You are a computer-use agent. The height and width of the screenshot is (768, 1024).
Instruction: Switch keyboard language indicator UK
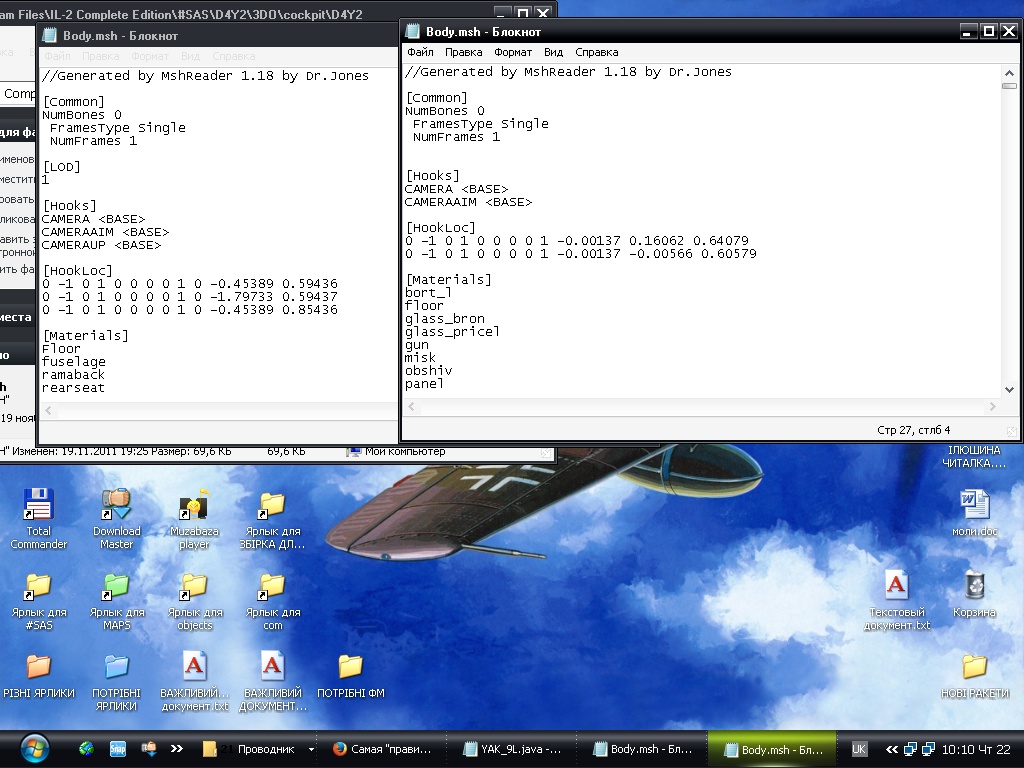coord(859,749)
